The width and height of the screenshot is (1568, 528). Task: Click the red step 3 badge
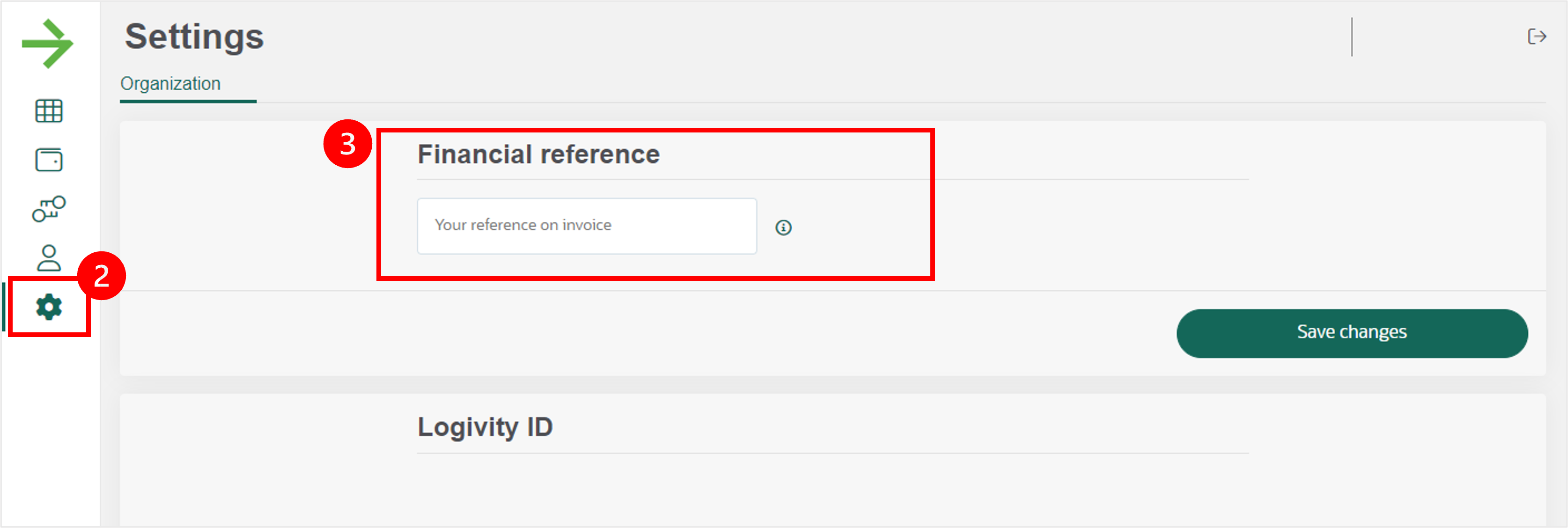[x=347, y=144]
